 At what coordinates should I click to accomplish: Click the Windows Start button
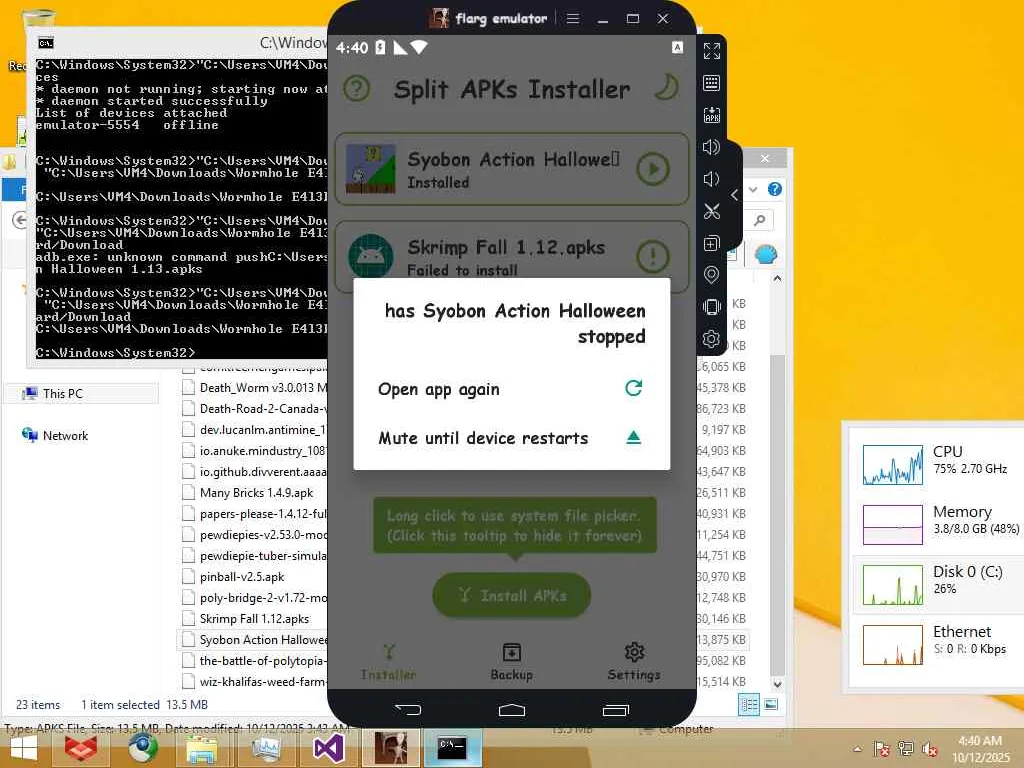coord(24,748)
